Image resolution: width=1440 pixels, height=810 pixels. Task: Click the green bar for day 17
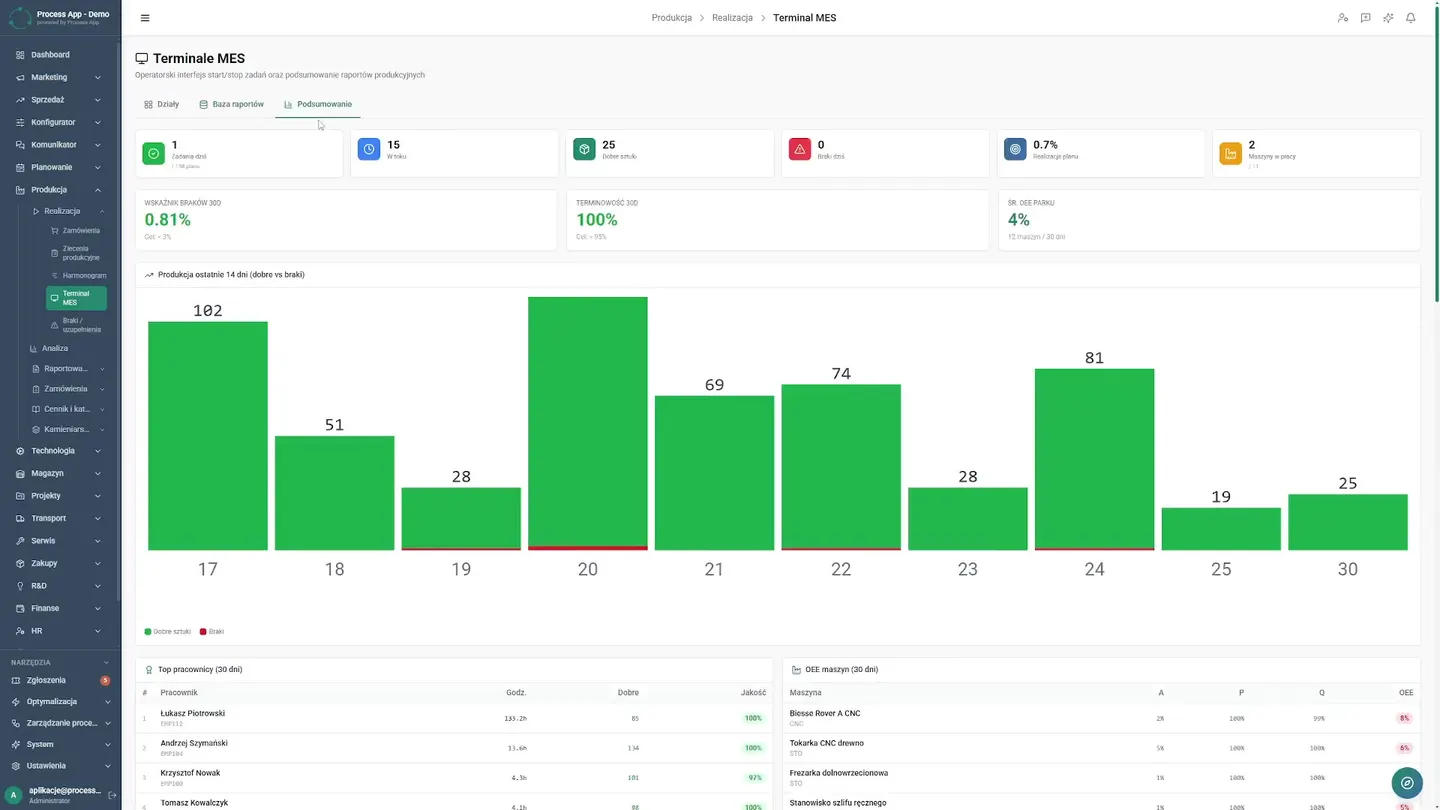[x=208, y=435]
